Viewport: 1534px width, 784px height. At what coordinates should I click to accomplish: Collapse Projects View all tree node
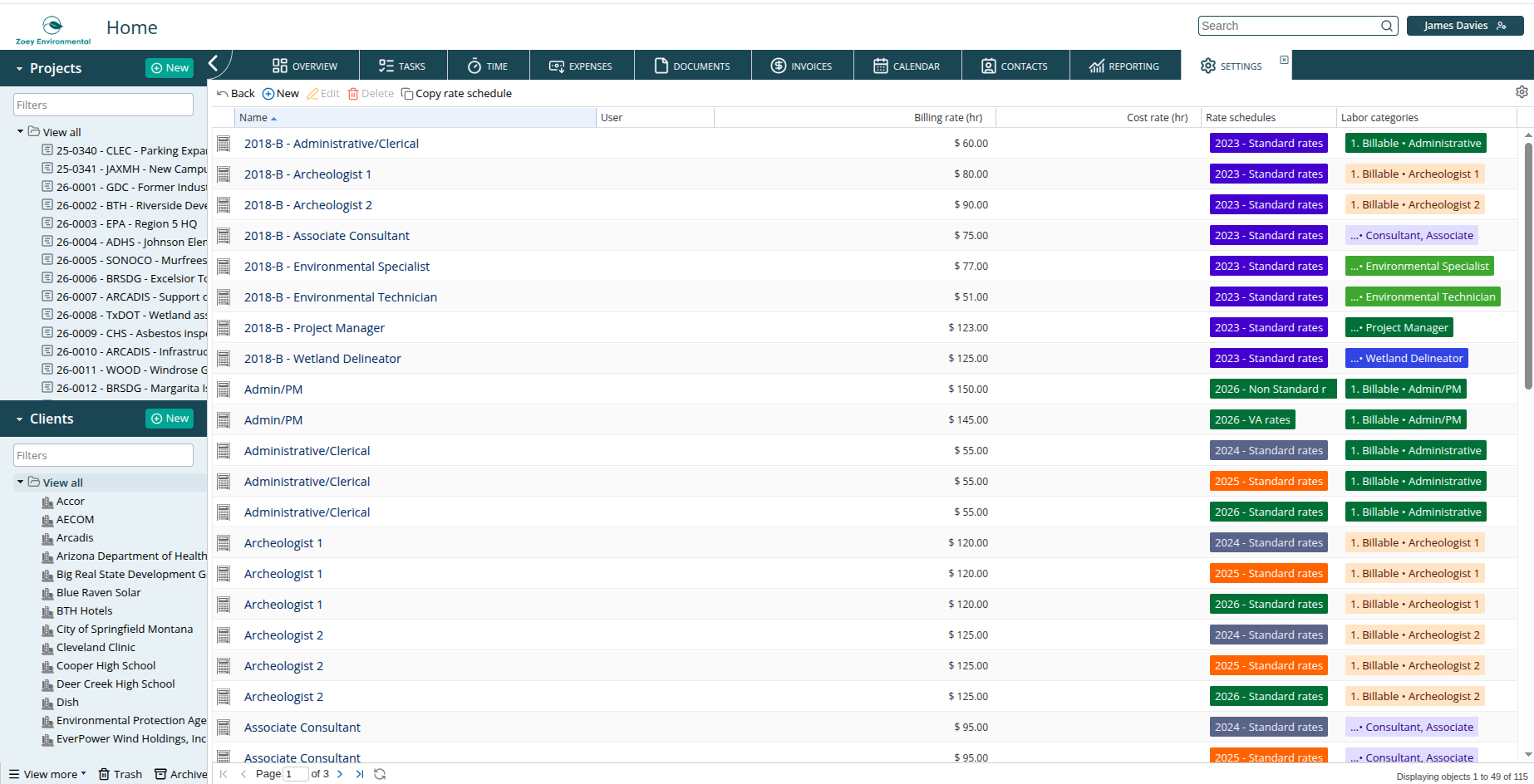click(x=20, y=131)
